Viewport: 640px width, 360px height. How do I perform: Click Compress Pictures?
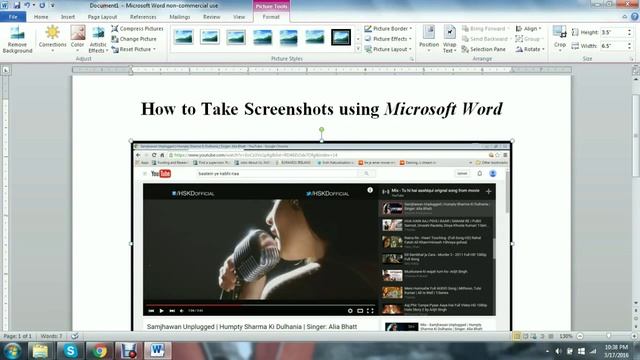(x=137, y=29)
